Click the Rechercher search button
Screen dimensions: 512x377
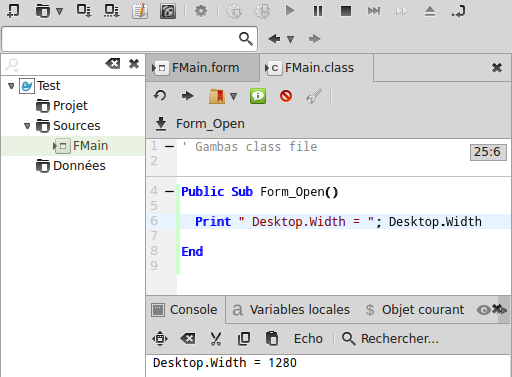coord(390,339)
